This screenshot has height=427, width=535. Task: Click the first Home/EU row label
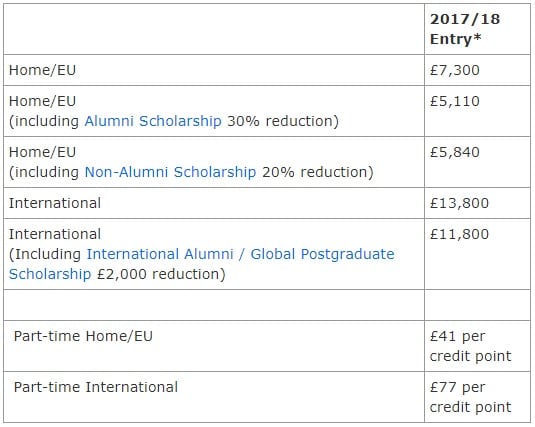pyautogui.click(x=42, y=70)
